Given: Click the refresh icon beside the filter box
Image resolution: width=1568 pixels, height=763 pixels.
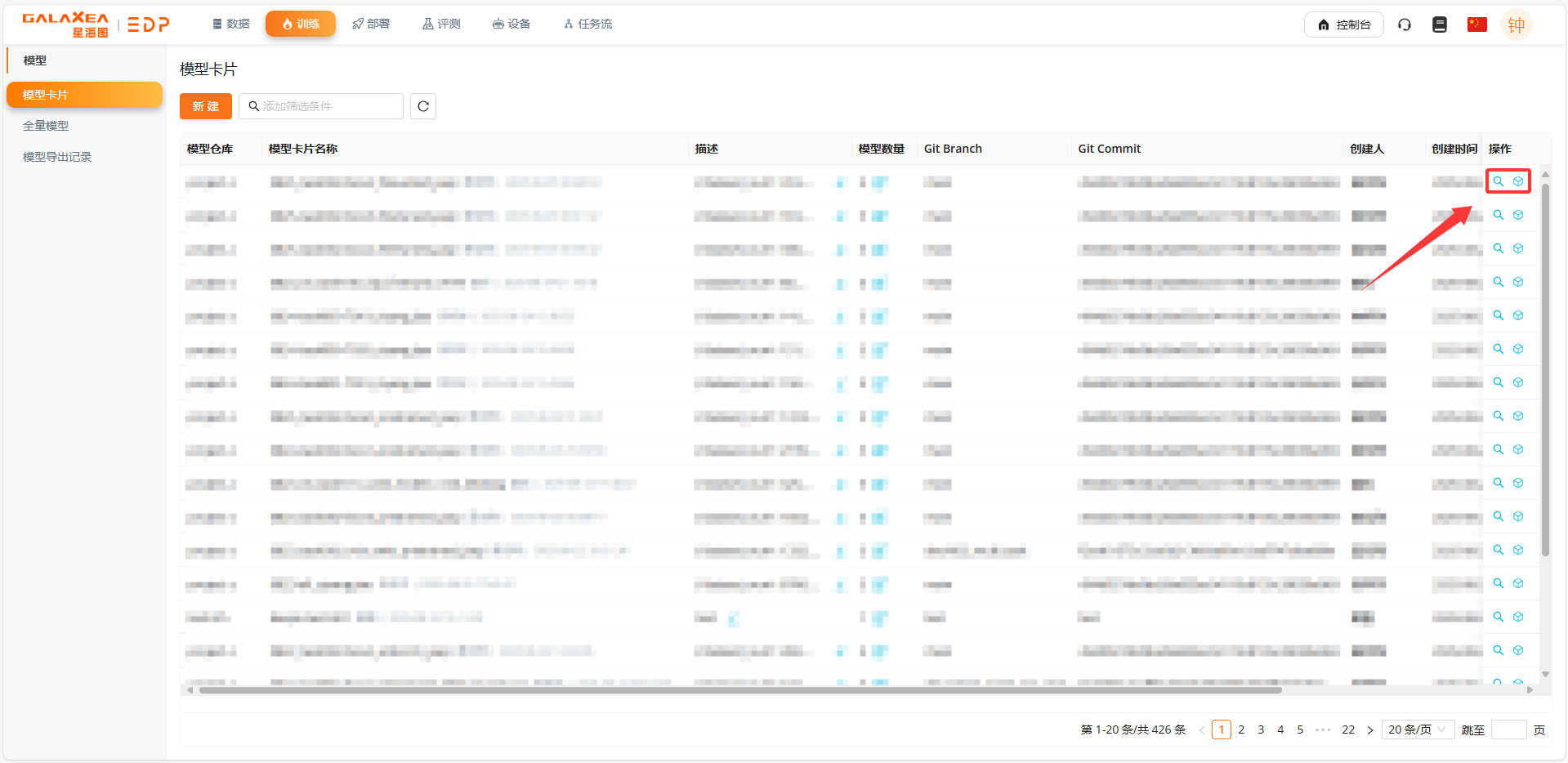Looking at the screenshot, I should [422, 106].
